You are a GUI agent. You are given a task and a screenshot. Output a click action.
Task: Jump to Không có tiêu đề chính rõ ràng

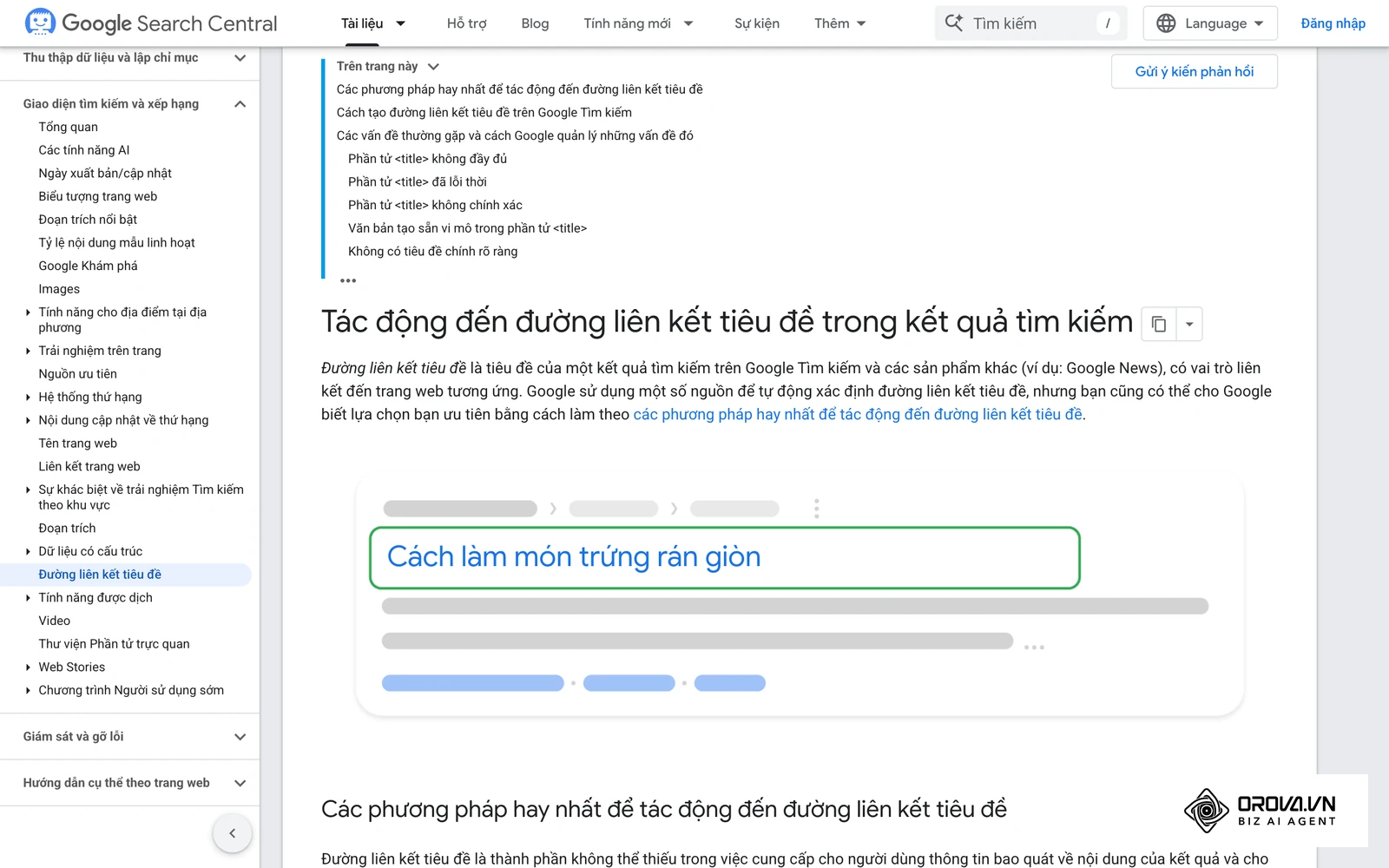pos(432,251)
